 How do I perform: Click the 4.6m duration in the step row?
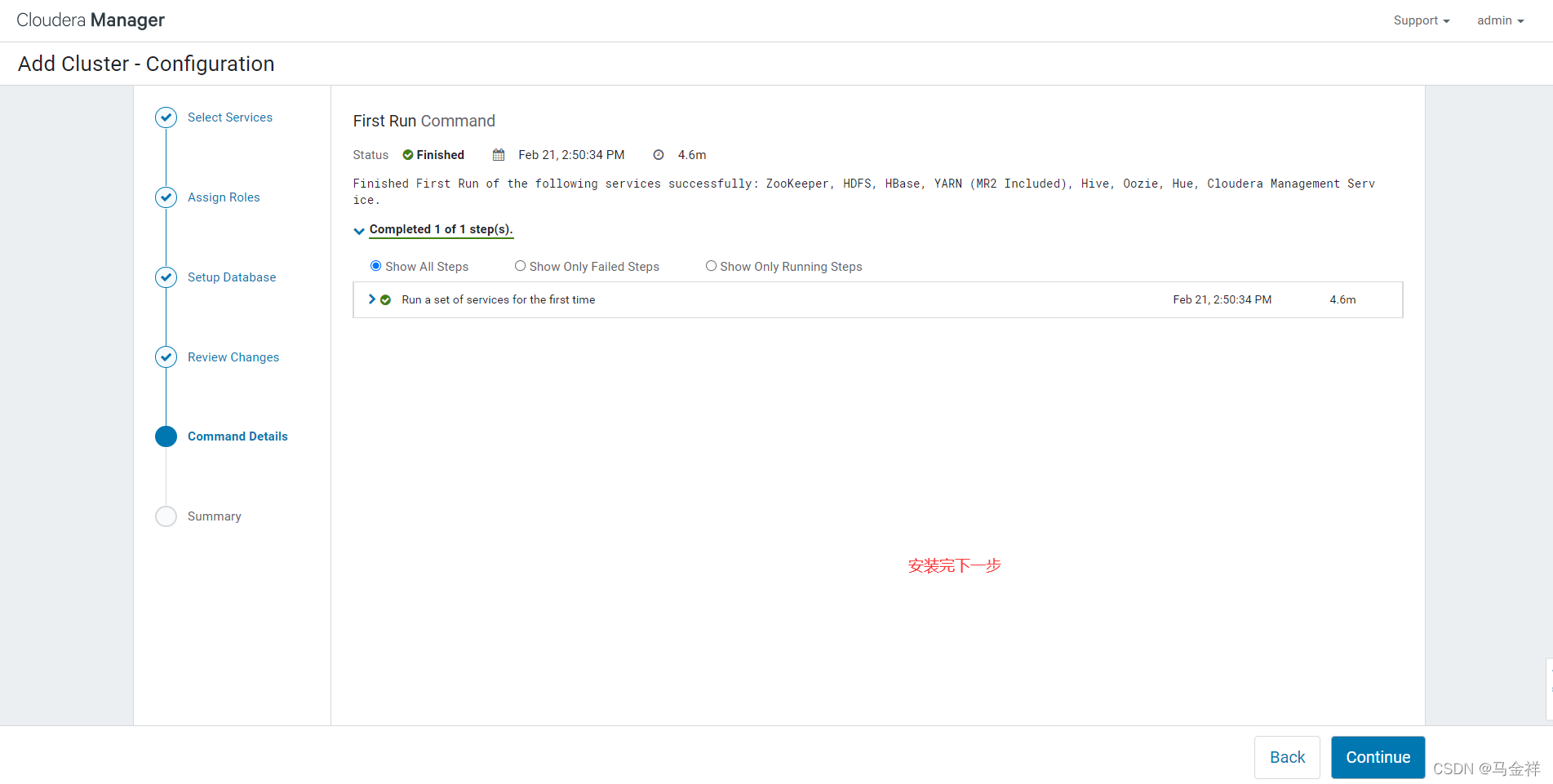1342,300
